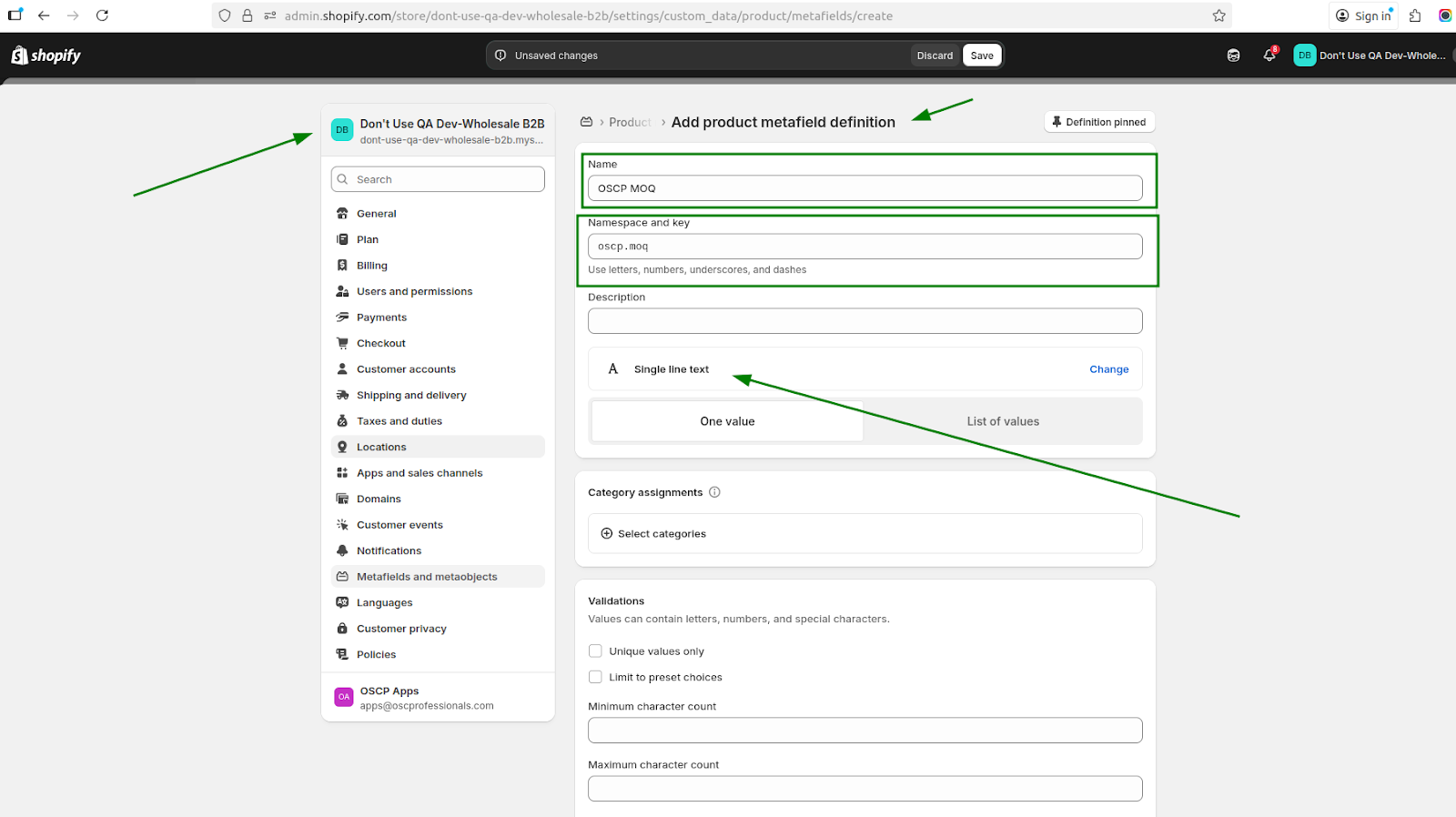Discard the unsaved changes
The height and width of the screenshot is (817, 1456).
click(x=935, y=55)
